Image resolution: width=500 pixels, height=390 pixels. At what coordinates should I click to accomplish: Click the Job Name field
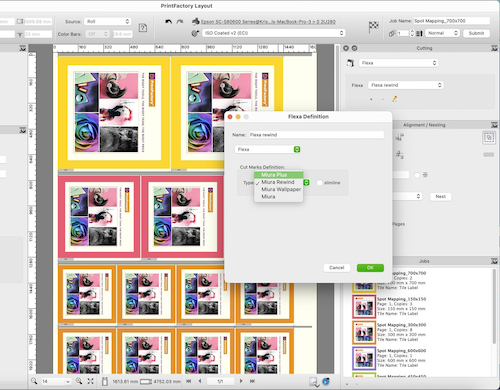click(x=452, y=21)
